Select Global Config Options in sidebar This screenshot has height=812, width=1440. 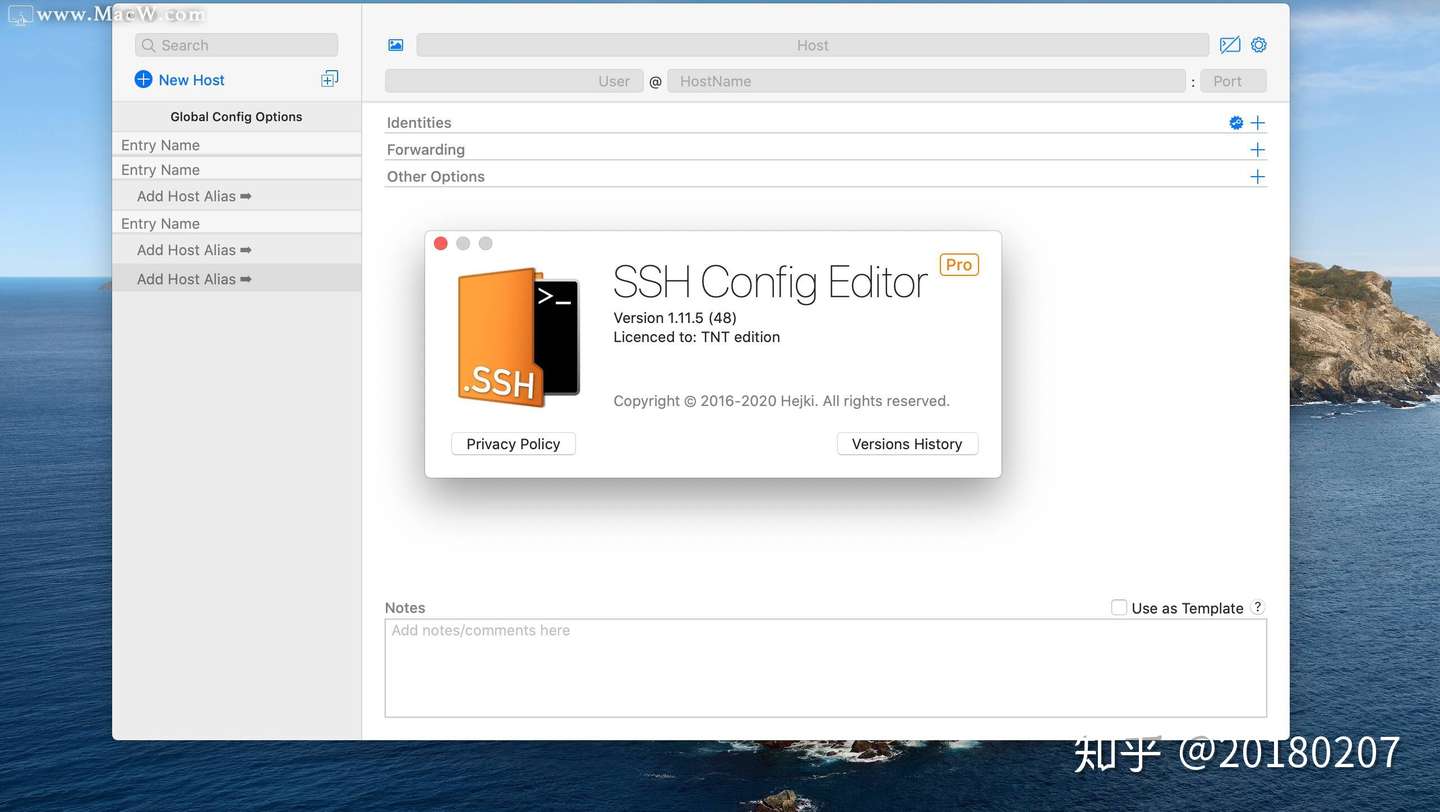[236, 117]
